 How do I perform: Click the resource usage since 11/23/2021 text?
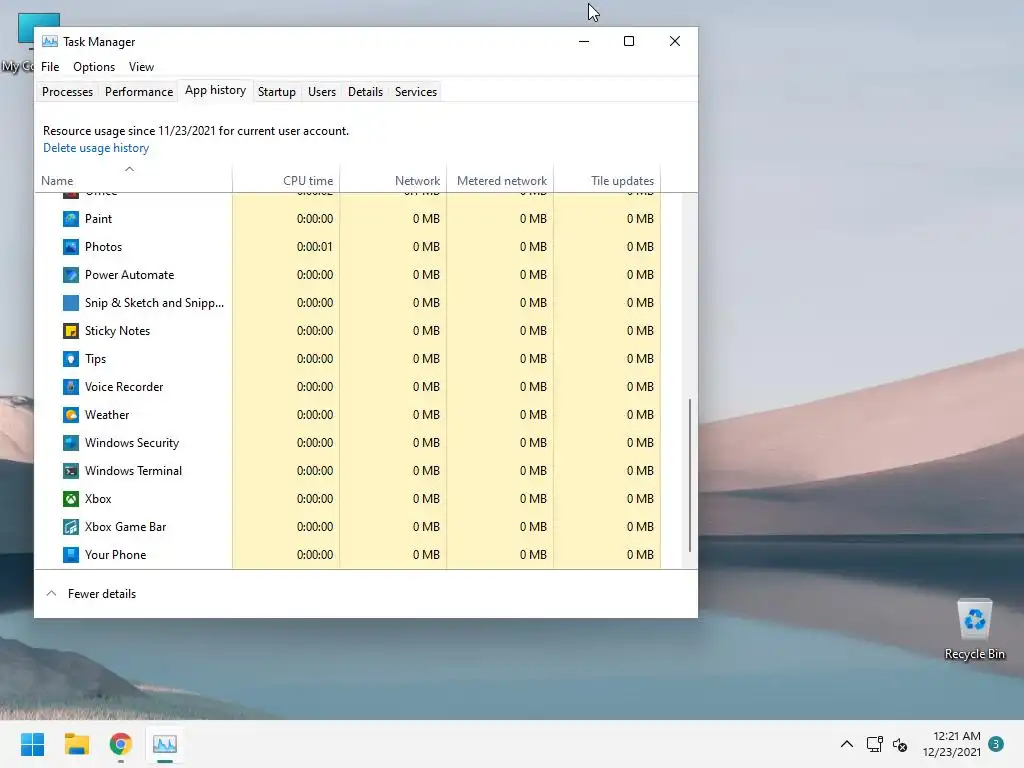[196, 131]
